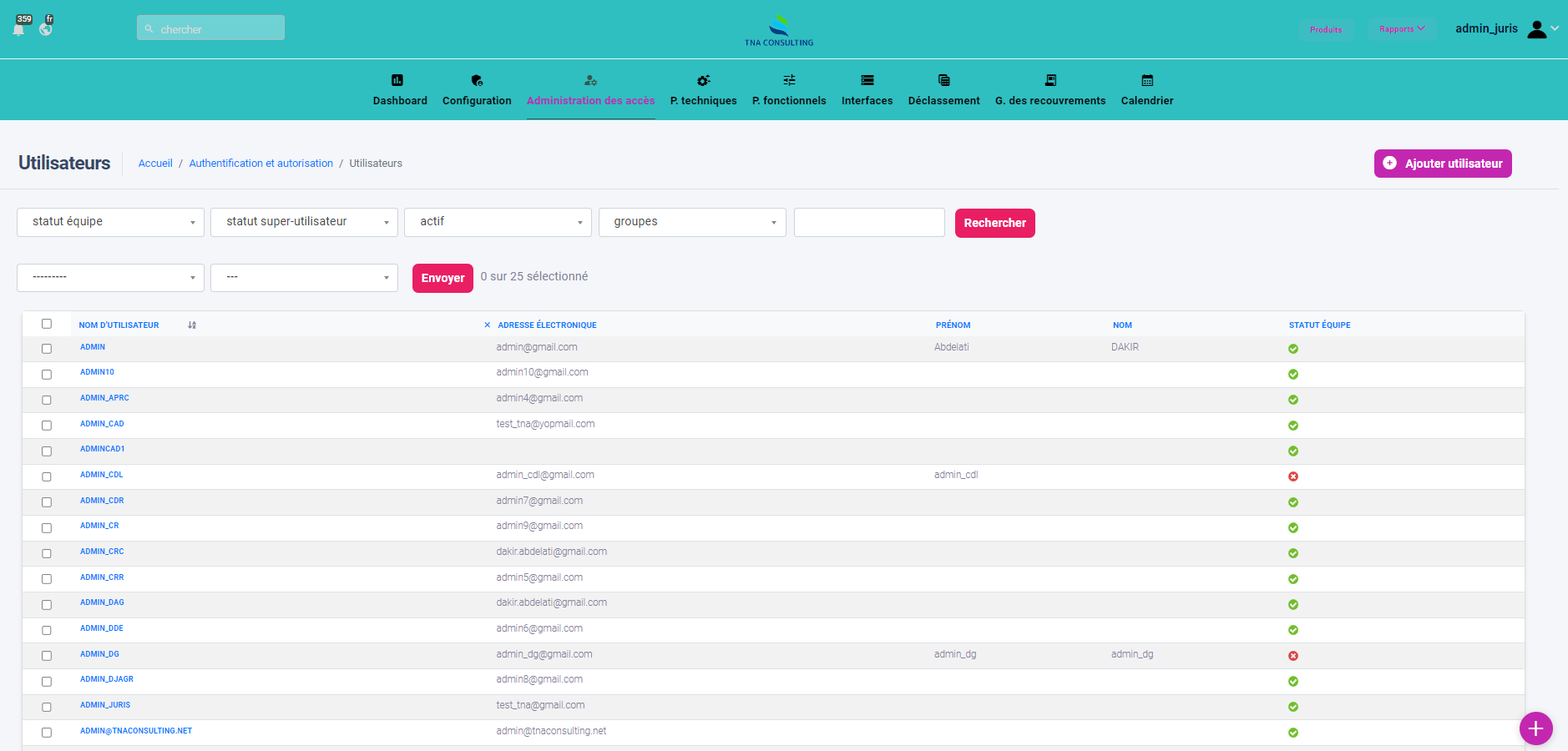Click the sort icon beside Nom d'utilisateur
1568x751 pixels.
(192, 325)
